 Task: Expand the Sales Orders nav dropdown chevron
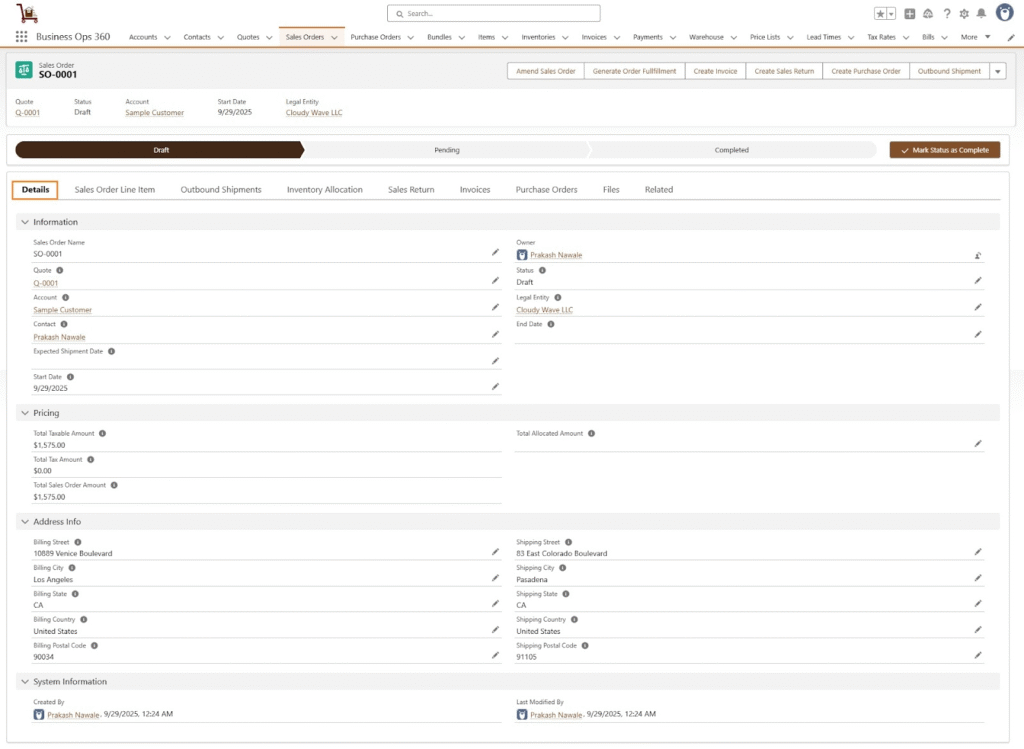coord(334,37)
